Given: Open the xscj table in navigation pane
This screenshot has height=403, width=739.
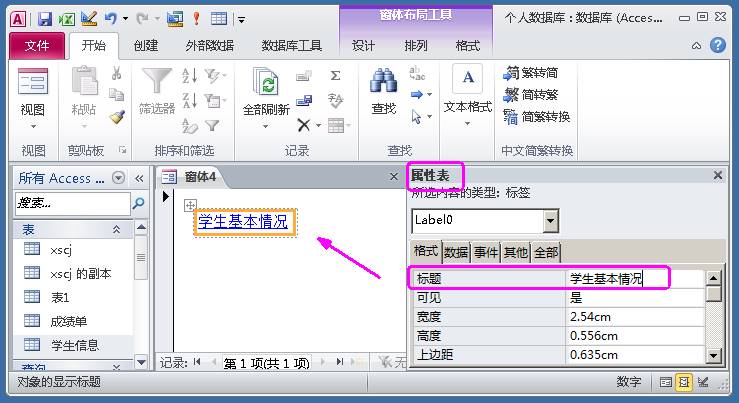Looking at the screenshot, I should [x=61, y=250].
